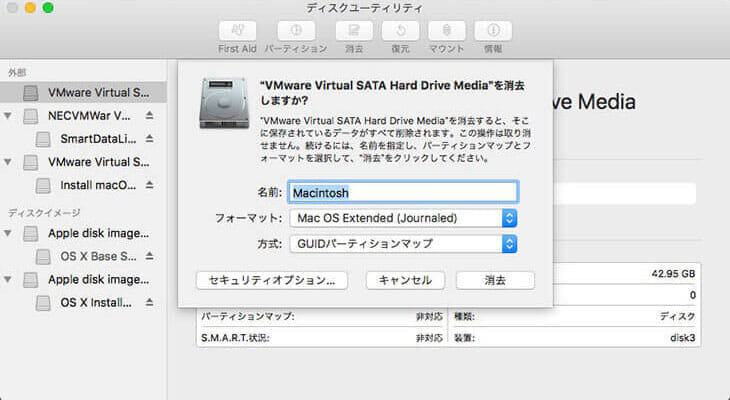Eject the SmartDataLi... volume
Image resolution: width=730 pixels, height=400 pixels.
click(149, 138)
